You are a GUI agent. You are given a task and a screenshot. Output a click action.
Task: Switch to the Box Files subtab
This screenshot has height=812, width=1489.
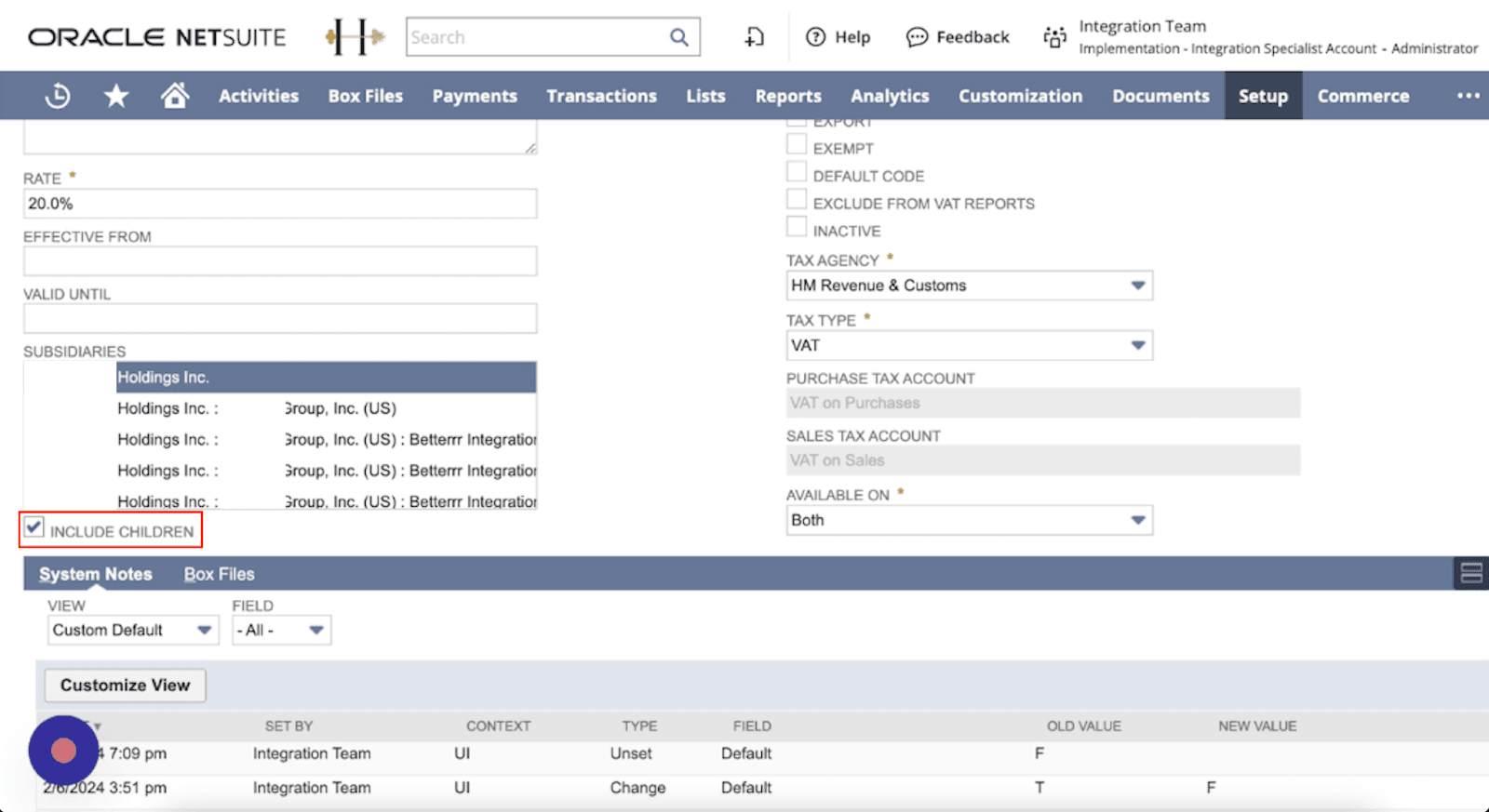tap(219, 575)
